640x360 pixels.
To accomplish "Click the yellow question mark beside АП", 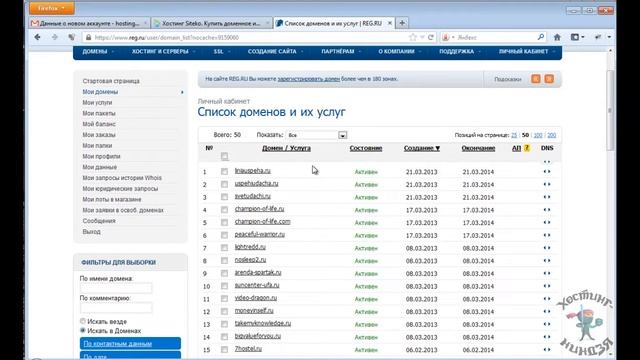I will [527, 148].
